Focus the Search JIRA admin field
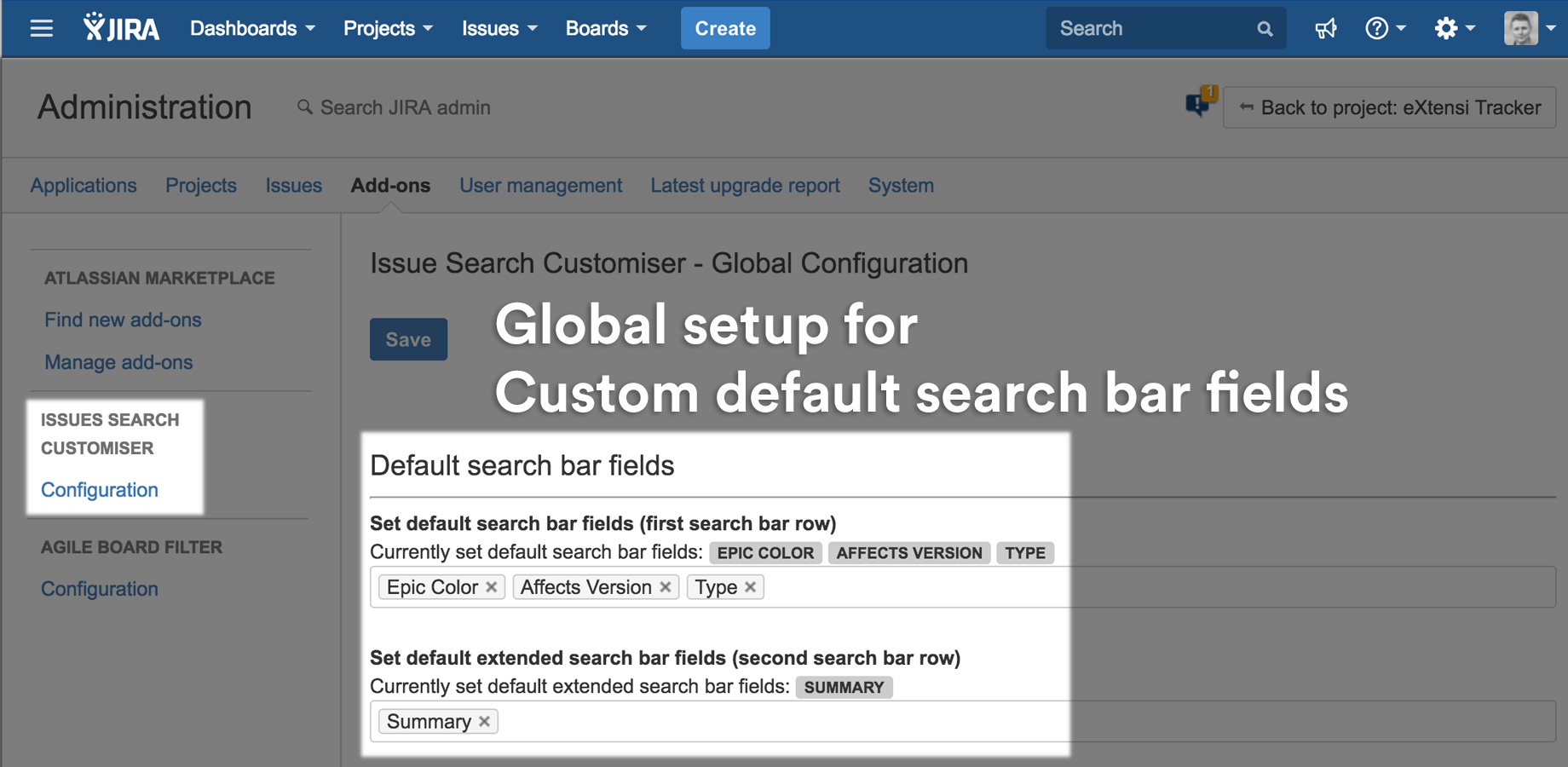The image size is (1568, 767). tap(405, 107)
